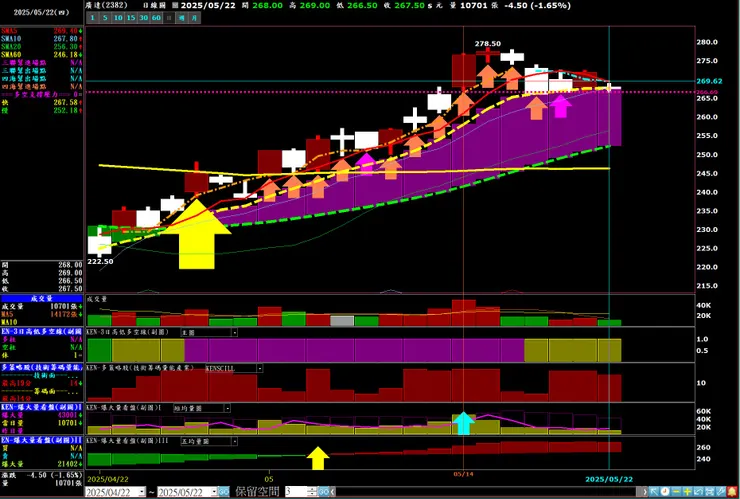Click the 多策略股 panel header
The width and height of the screenshot is (740, 499).
tap(42, 367)
